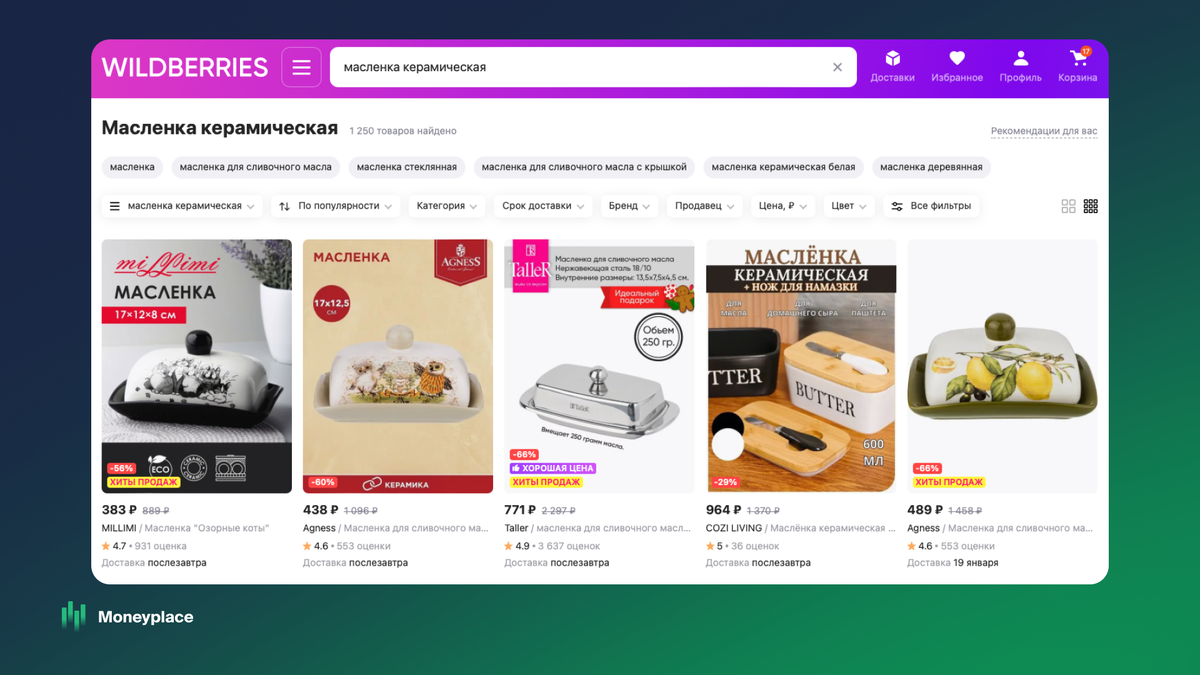Image resolution: width=1200 pixels, height=675 pixels.
Task: Open the Цвет color filter
Action: click(x=849, y=206)
